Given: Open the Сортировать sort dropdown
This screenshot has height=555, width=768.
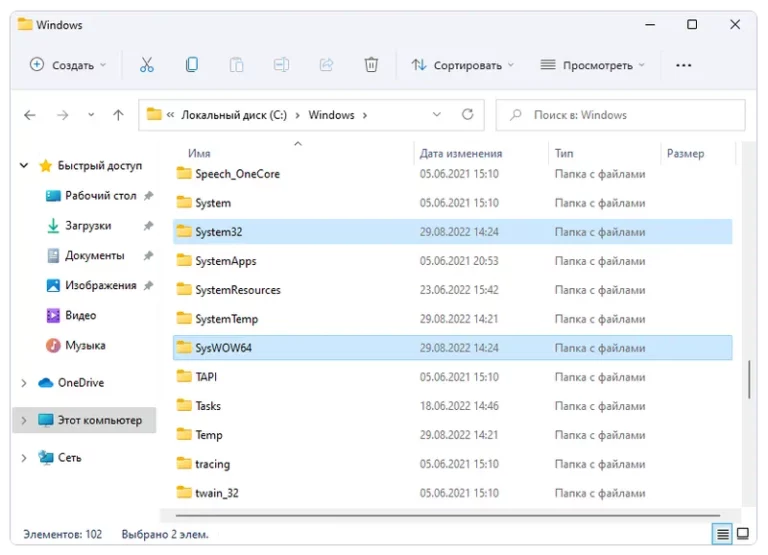Looking at the screenshot, I should coord(462,65).
